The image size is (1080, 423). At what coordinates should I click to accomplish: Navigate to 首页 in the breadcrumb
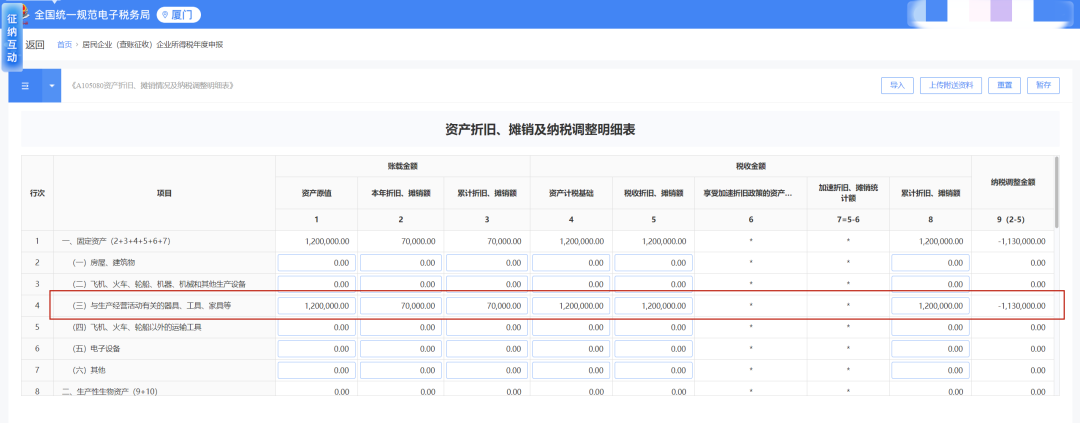click(64, 45)
